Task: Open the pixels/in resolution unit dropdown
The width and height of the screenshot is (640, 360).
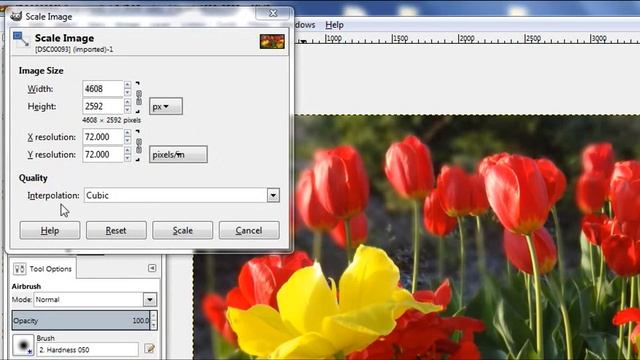Action: tap(178, 154)
